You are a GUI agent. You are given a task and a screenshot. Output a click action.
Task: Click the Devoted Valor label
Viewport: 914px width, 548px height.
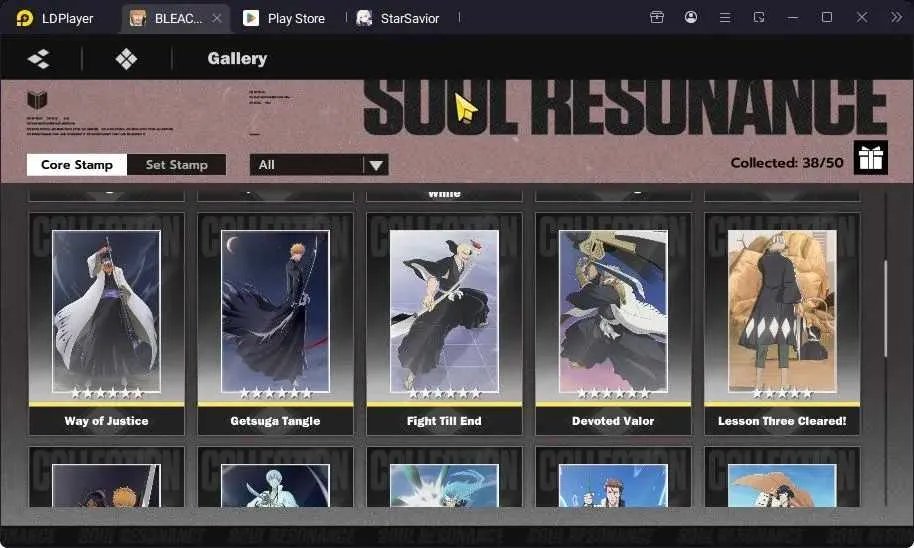(613, 421)
